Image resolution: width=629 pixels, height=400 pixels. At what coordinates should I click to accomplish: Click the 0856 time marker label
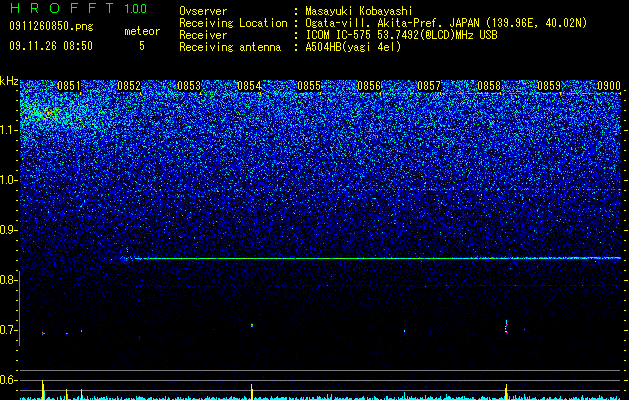[369, 86]
